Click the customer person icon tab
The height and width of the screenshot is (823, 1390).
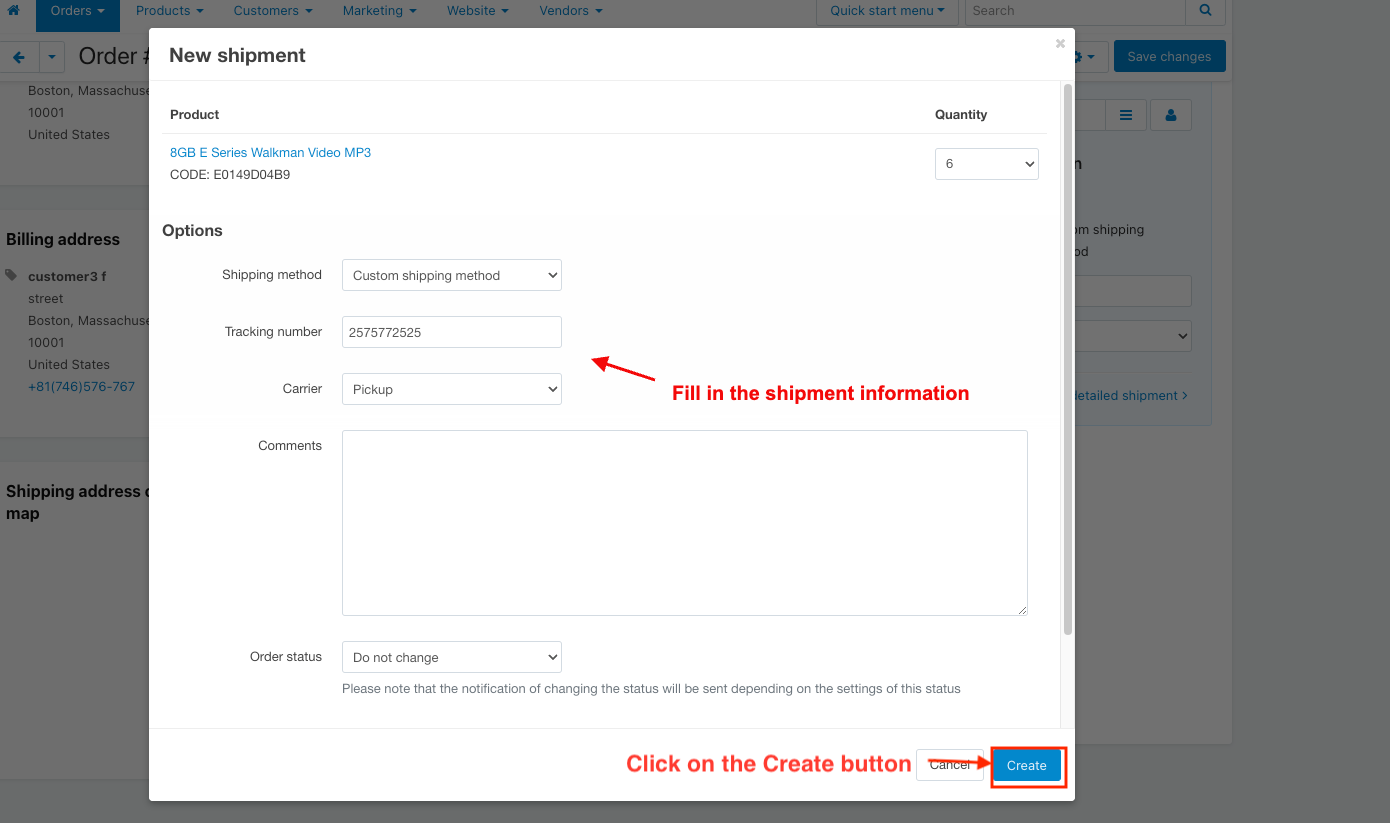click(1170, 115)
